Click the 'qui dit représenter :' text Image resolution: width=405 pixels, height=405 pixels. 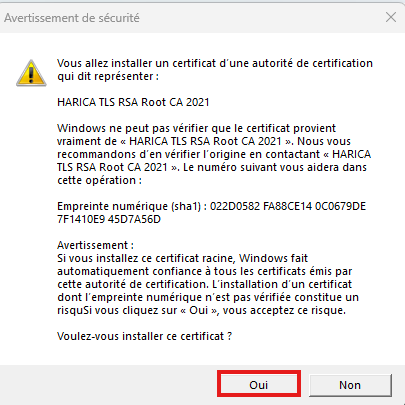coord(108,76)
